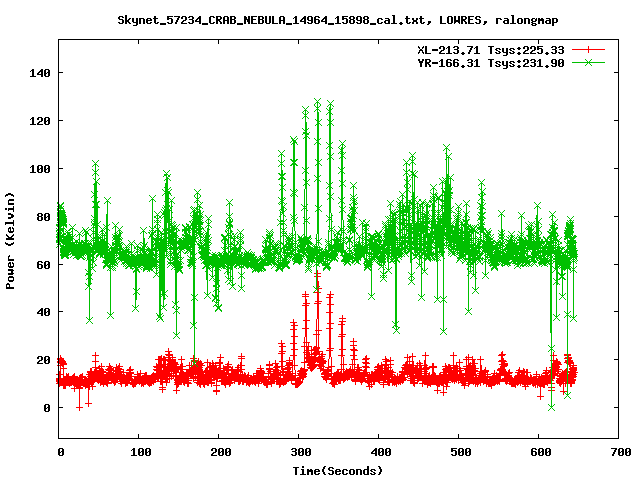Click the x-axis tick label 700
Image resolution: width=640 pixels, height=480 pixels.
pyautogui.click(x=621, y=452)
